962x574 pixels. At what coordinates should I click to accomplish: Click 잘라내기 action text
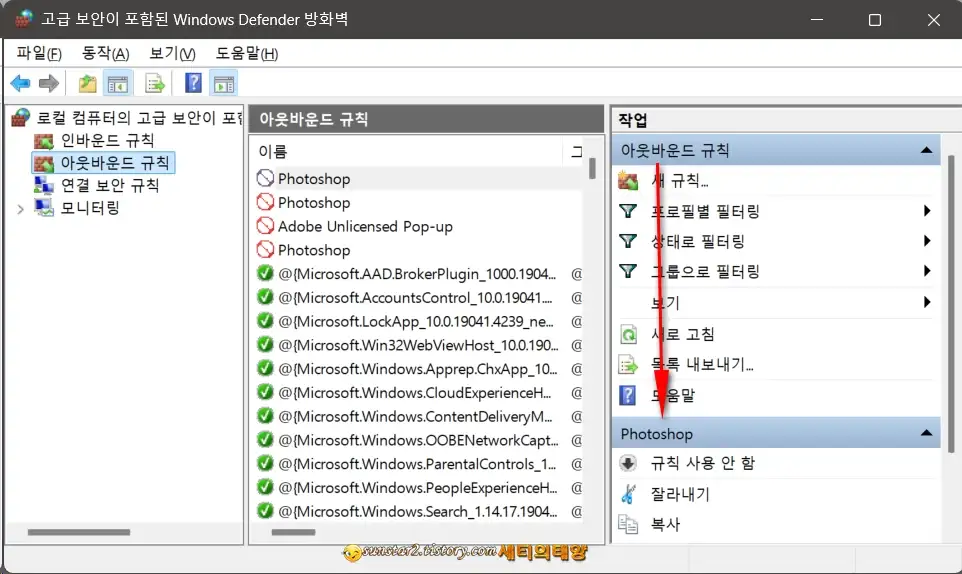[x=680, y=494]
